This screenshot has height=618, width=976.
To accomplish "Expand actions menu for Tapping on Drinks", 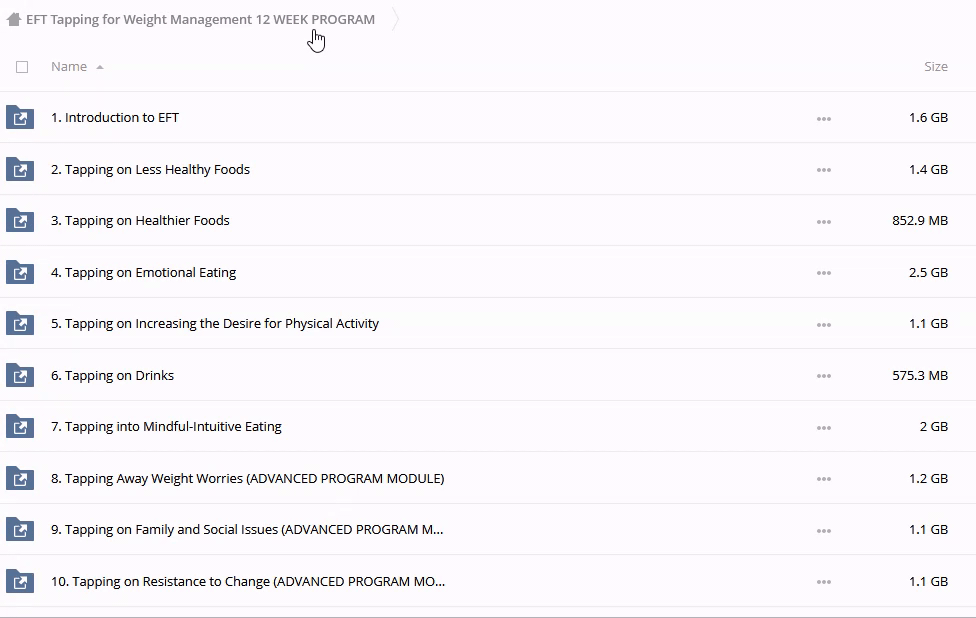I will pyautogui.click(x=824, y=376).
